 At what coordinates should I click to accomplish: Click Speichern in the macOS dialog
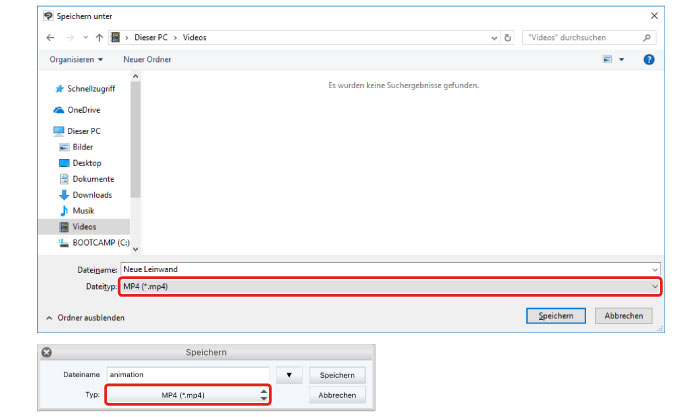pyautogui.click(x=337, y=375)
